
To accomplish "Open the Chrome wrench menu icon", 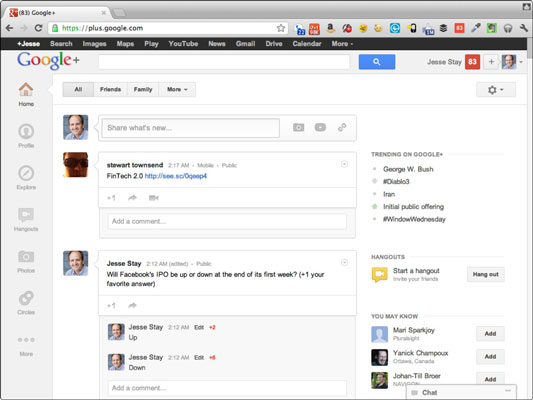I will coord(523,28).
